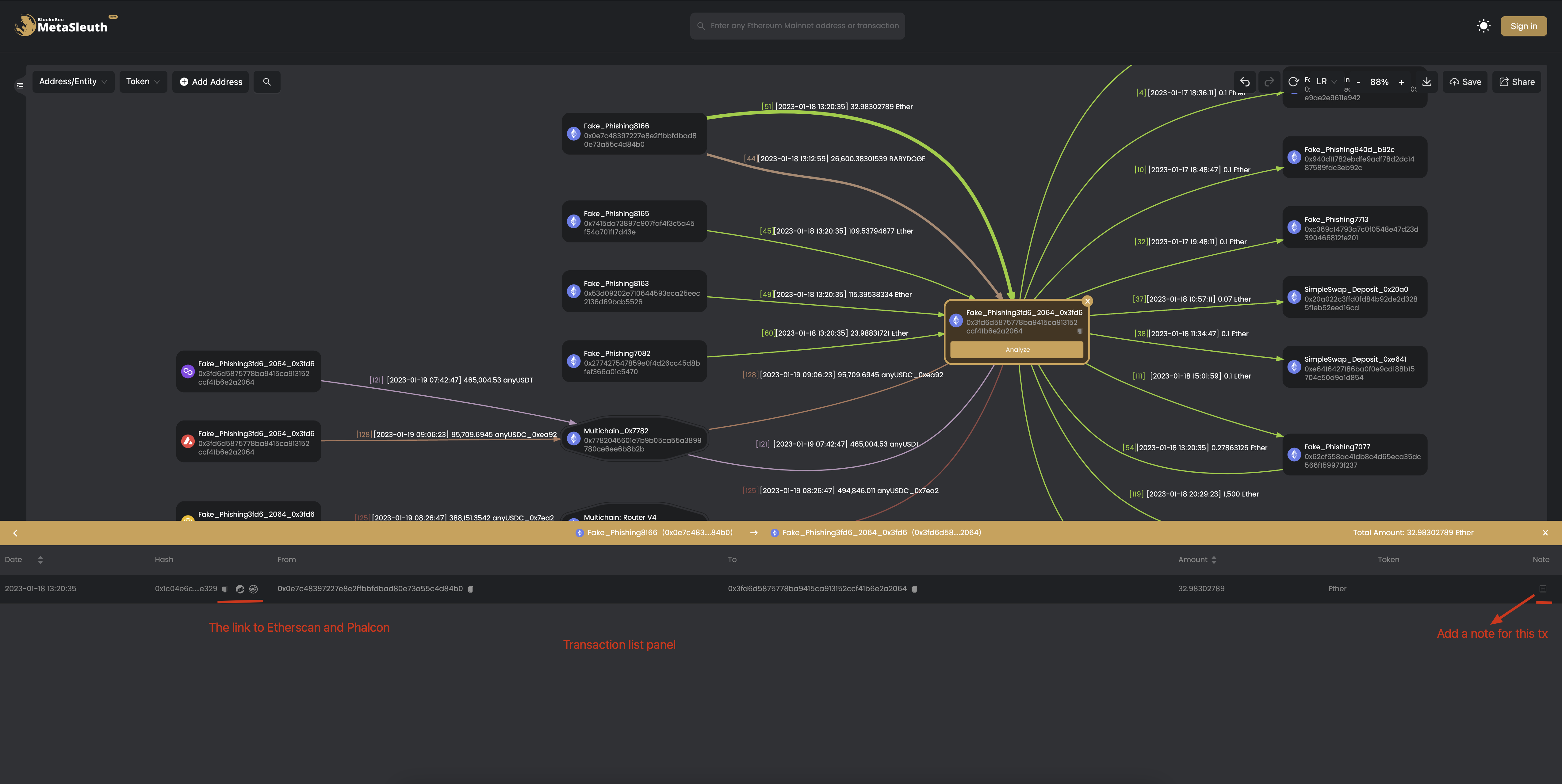
Task: Click edge label 26,600.38301539 BABYDOGE
Action: [834, 159]
